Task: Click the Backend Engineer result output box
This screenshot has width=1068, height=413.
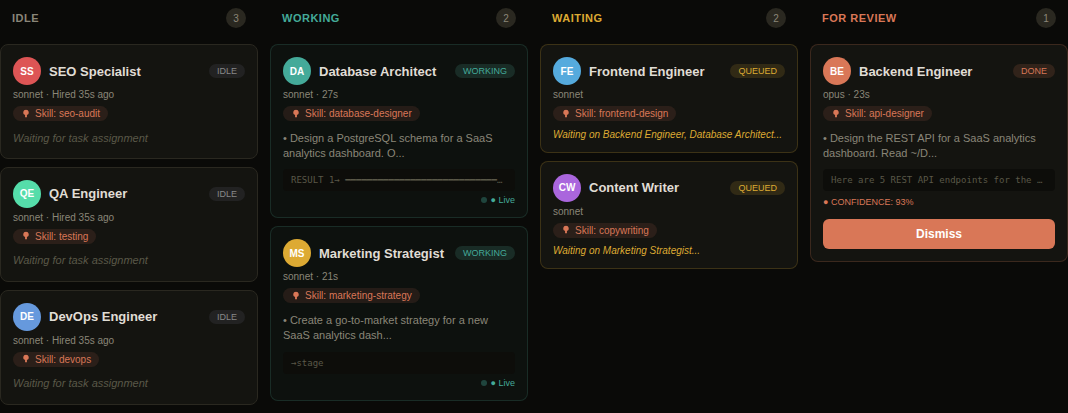Action: coord(938,180)
